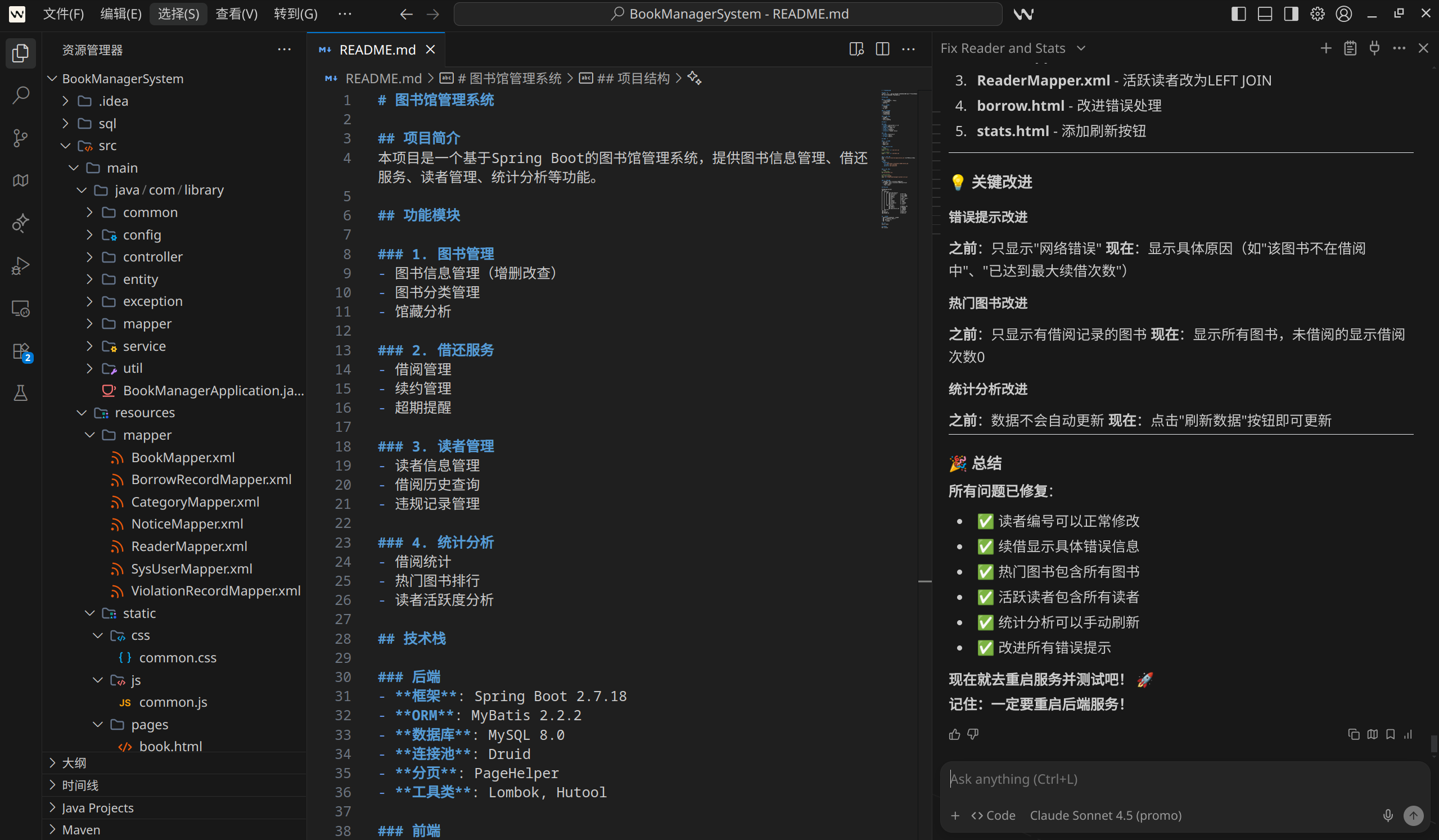Open the 查看(V) menu

point(236,13)
